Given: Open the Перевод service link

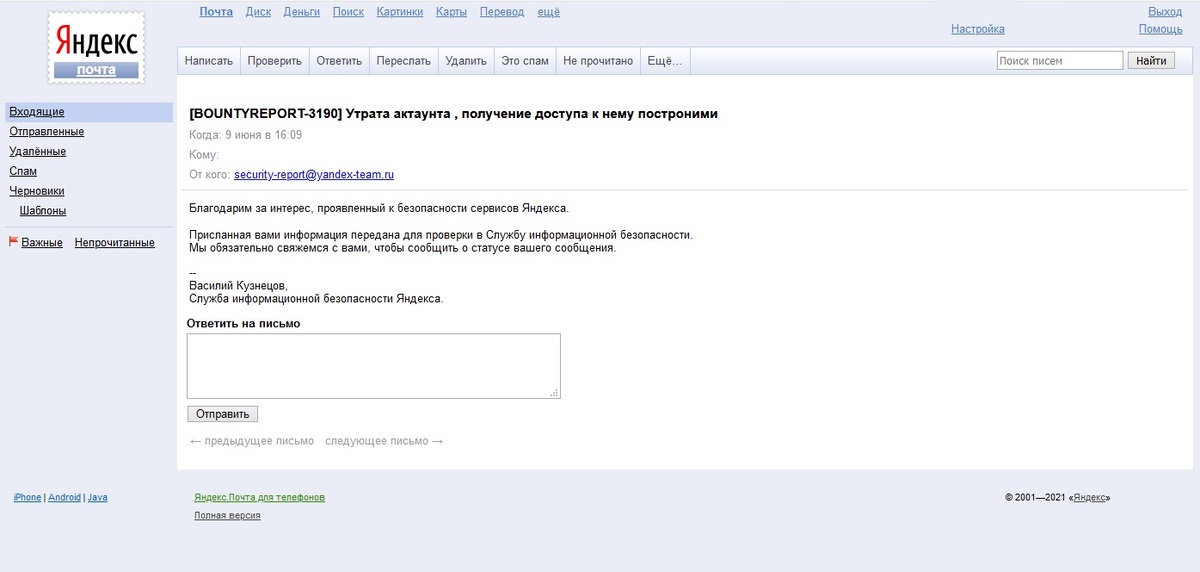Looking at the screenshot, I should point(502,12).
